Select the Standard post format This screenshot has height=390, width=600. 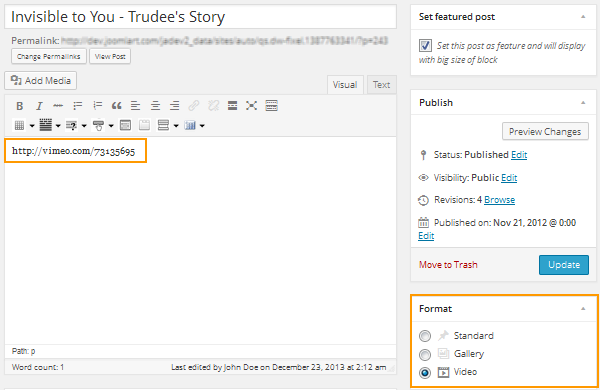click(425, 336)
